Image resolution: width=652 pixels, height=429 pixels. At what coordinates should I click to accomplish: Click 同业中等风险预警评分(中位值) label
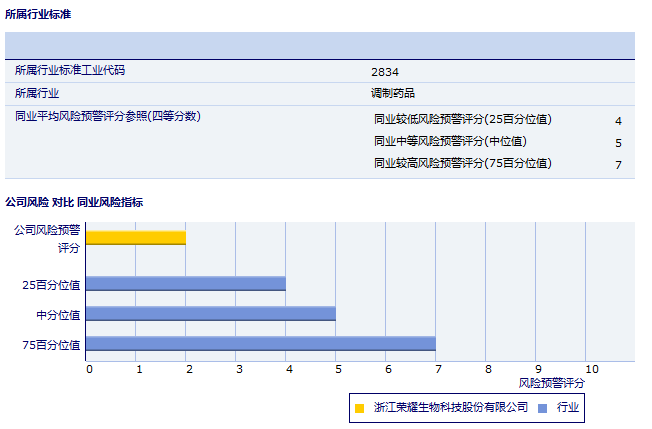(x=450, y=142)
